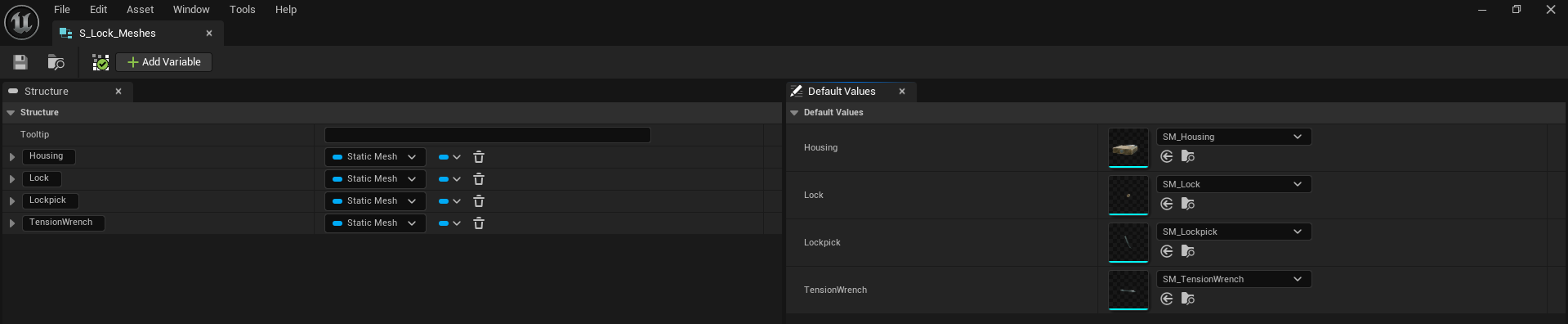Save the S_Lock_Meshes asset
The height and width of the screenshot is (324, 1568).
pyautogui.click(x=20, y=62)
